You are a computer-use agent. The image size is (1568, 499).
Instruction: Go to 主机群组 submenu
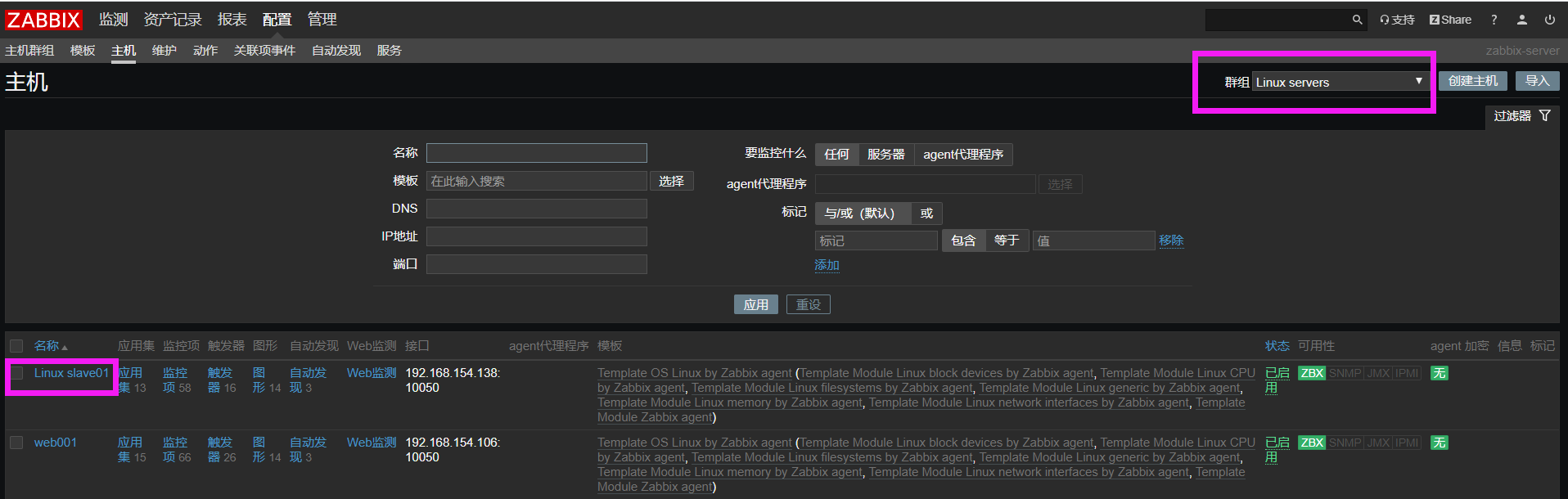(29, 51)
